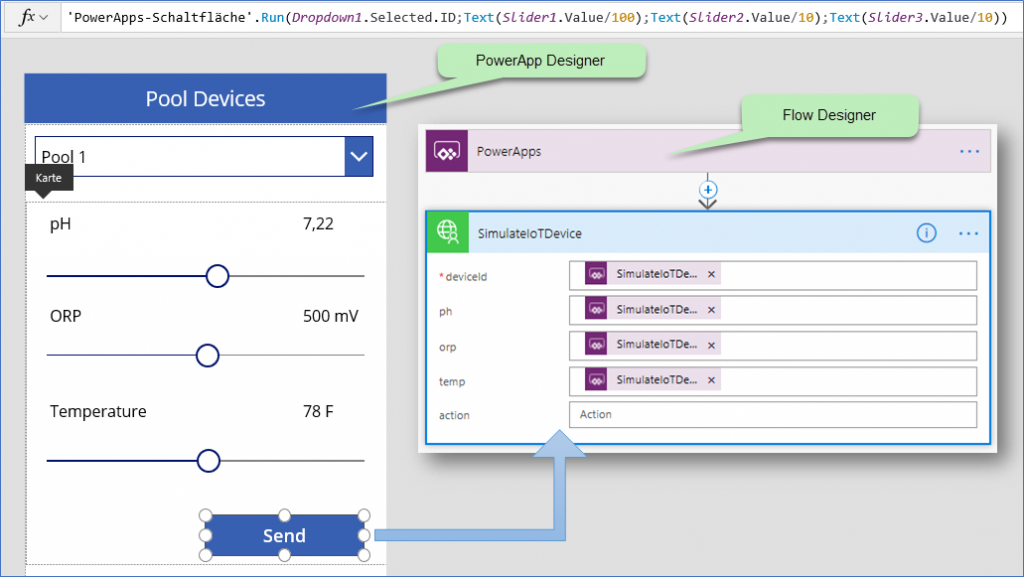Screen dimensions: 1024x577
Task: Open the SimulateIoTDevice ellipsis menu
Action: tap(968, 234)
